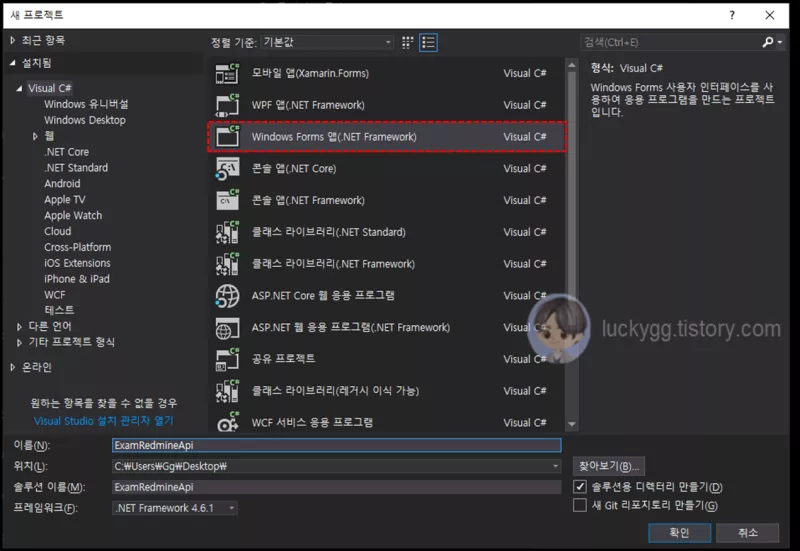Click the search magnifier icon
This screenshot has height=551, width=800.
[767, 42]
